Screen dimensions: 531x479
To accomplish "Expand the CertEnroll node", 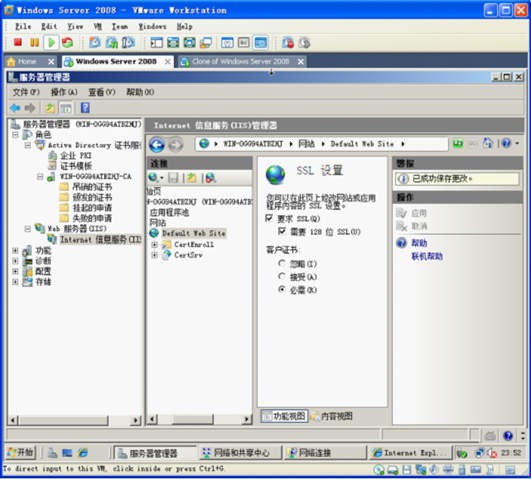I will (154, 244).
